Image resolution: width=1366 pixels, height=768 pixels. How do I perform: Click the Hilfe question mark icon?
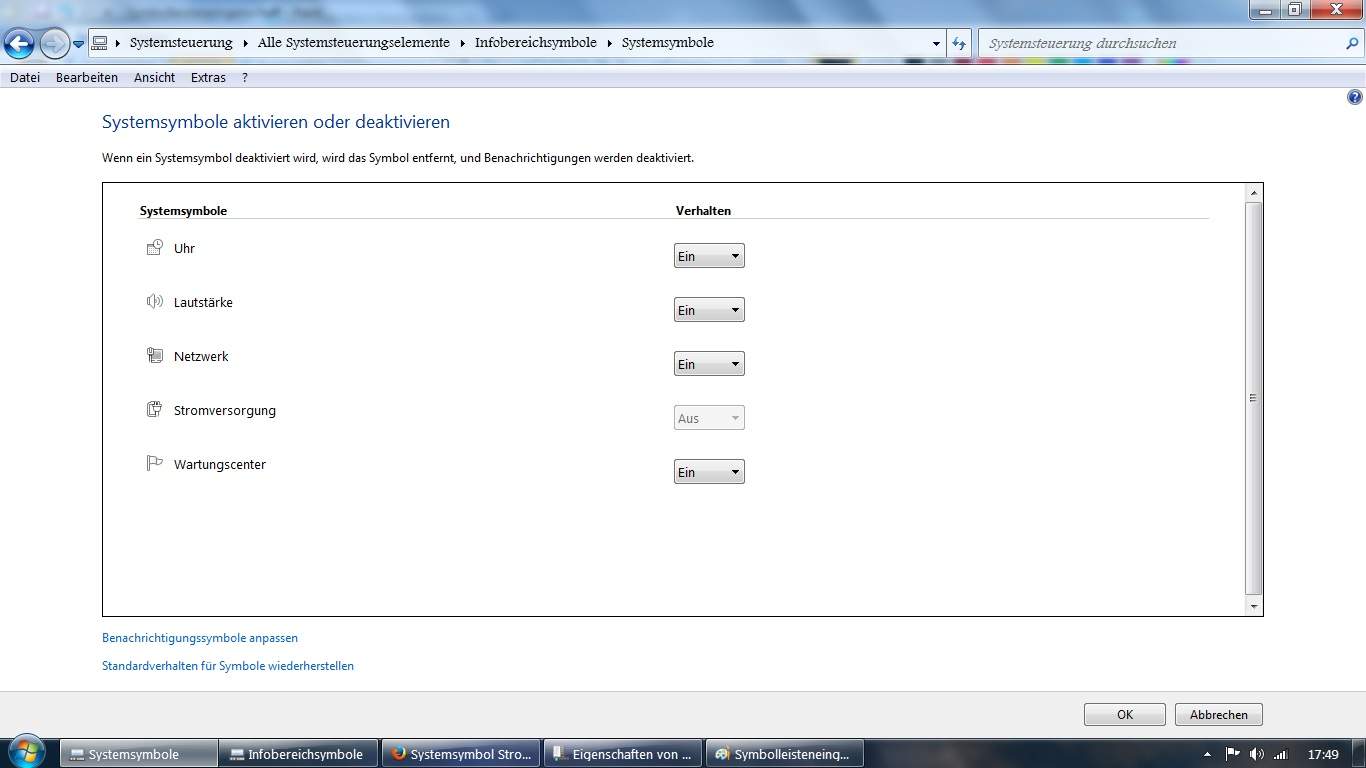1356,96
